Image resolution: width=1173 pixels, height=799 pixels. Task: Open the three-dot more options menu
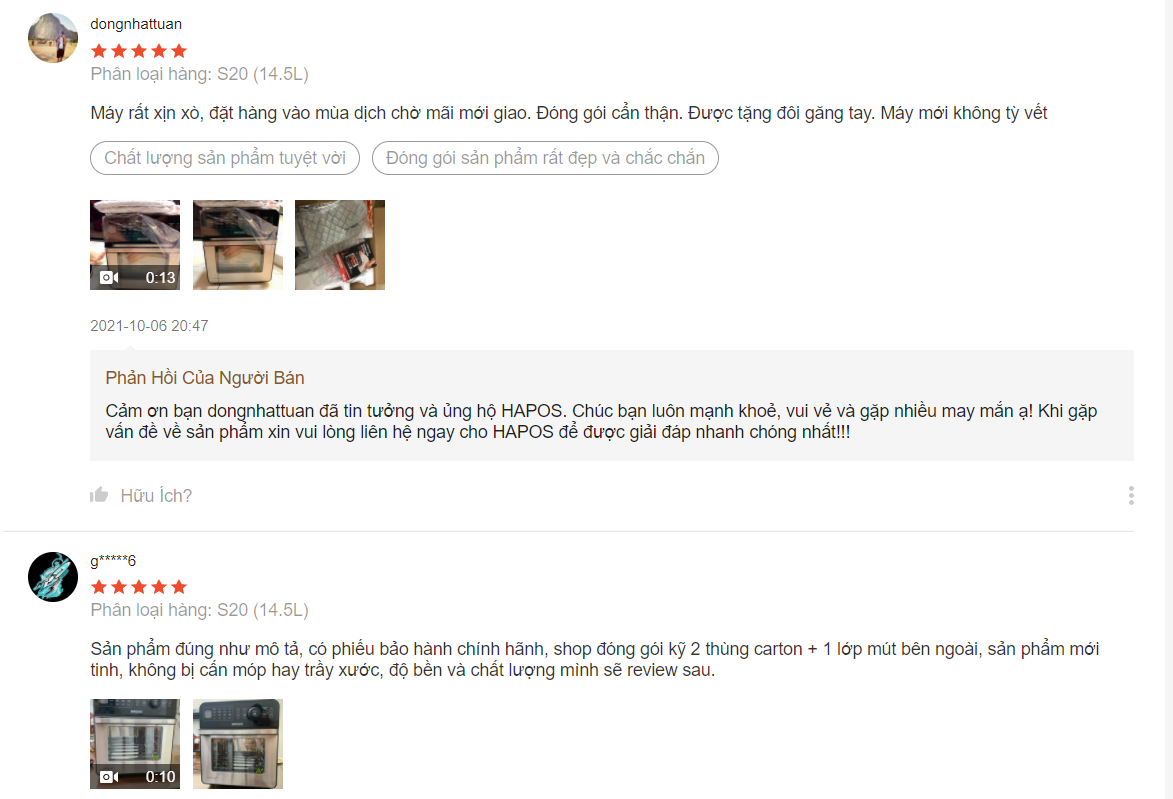click(x=1130, y=495)
